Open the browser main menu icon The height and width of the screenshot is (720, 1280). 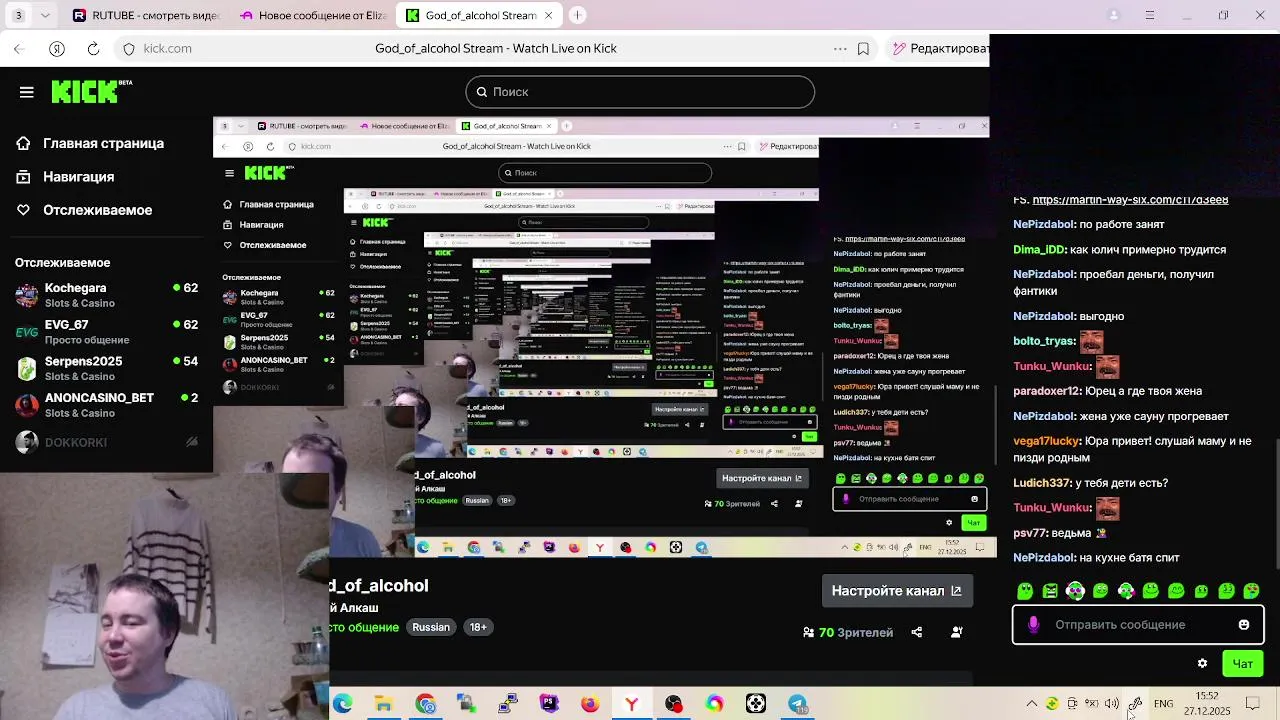click(1150, 15)
